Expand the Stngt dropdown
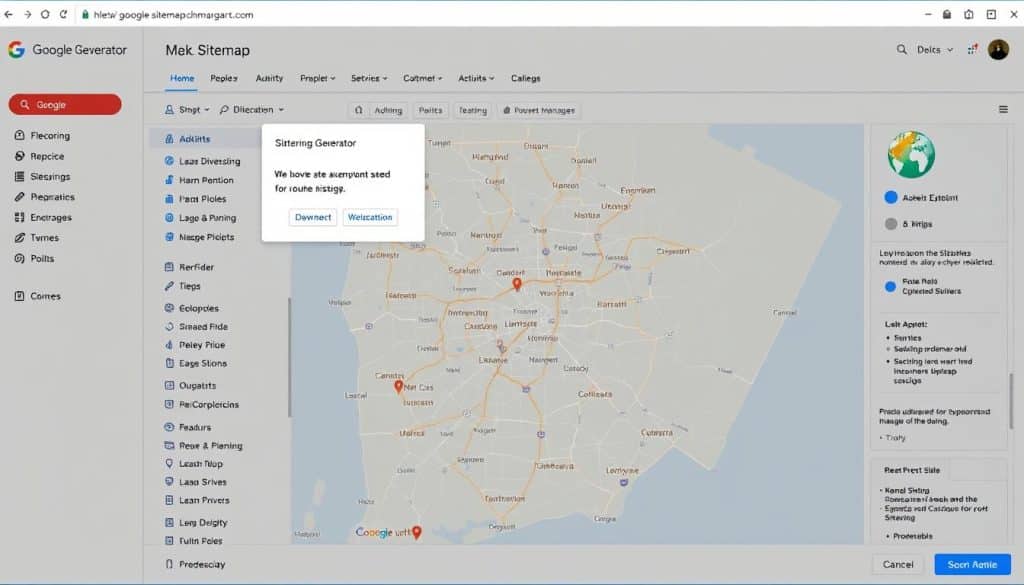This screenshot has width=1024, height=585. click(x=187, y=110)
